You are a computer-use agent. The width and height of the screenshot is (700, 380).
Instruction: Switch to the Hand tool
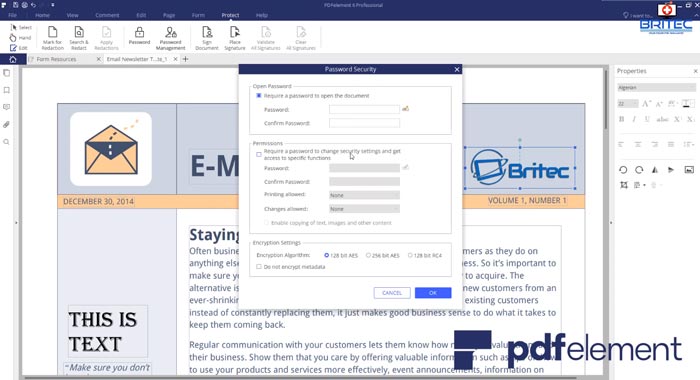21,38
